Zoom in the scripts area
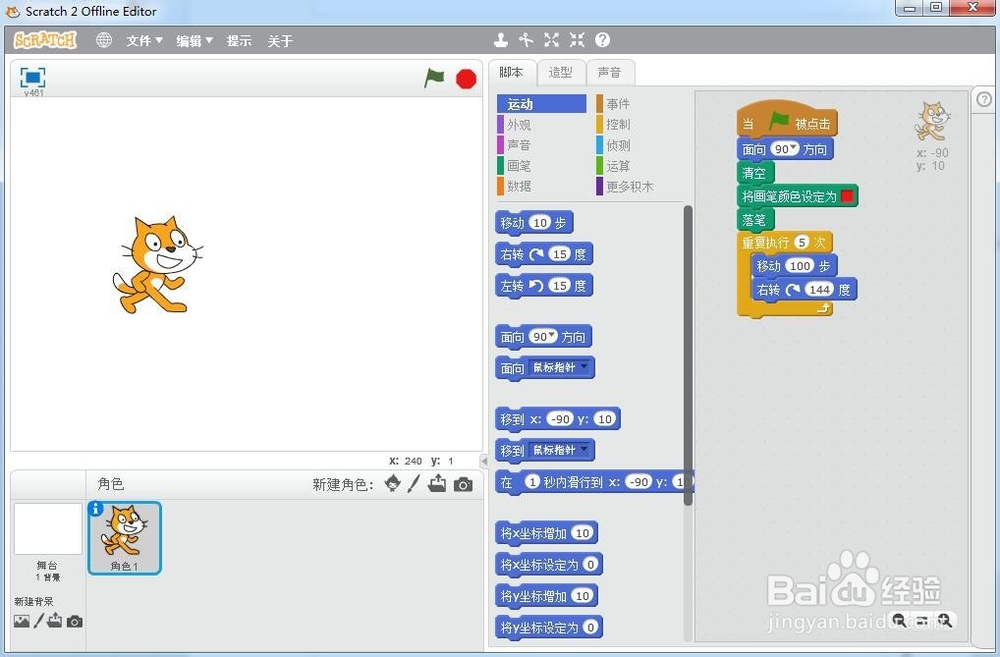This screenshot has width=1000, height=657. point(945,620)
